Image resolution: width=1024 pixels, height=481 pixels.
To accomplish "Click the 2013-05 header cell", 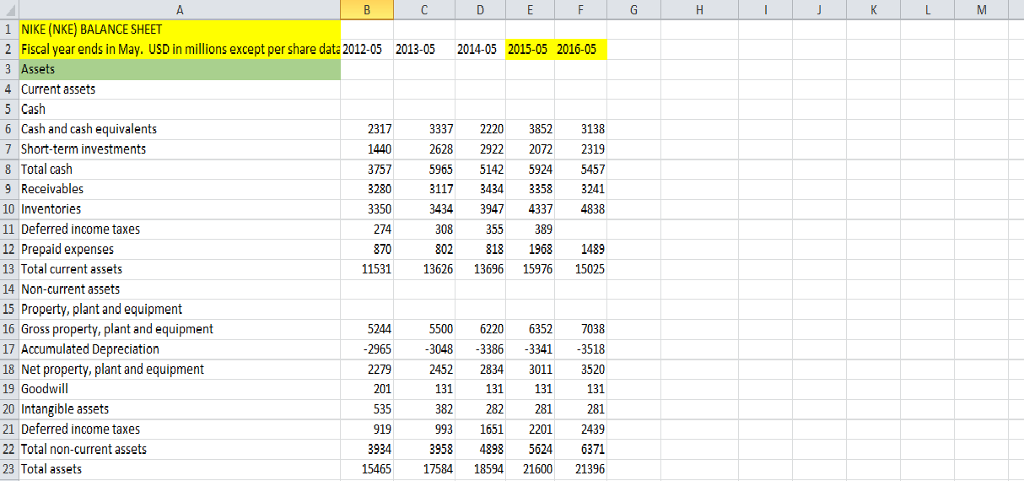I will click(424, 50).
